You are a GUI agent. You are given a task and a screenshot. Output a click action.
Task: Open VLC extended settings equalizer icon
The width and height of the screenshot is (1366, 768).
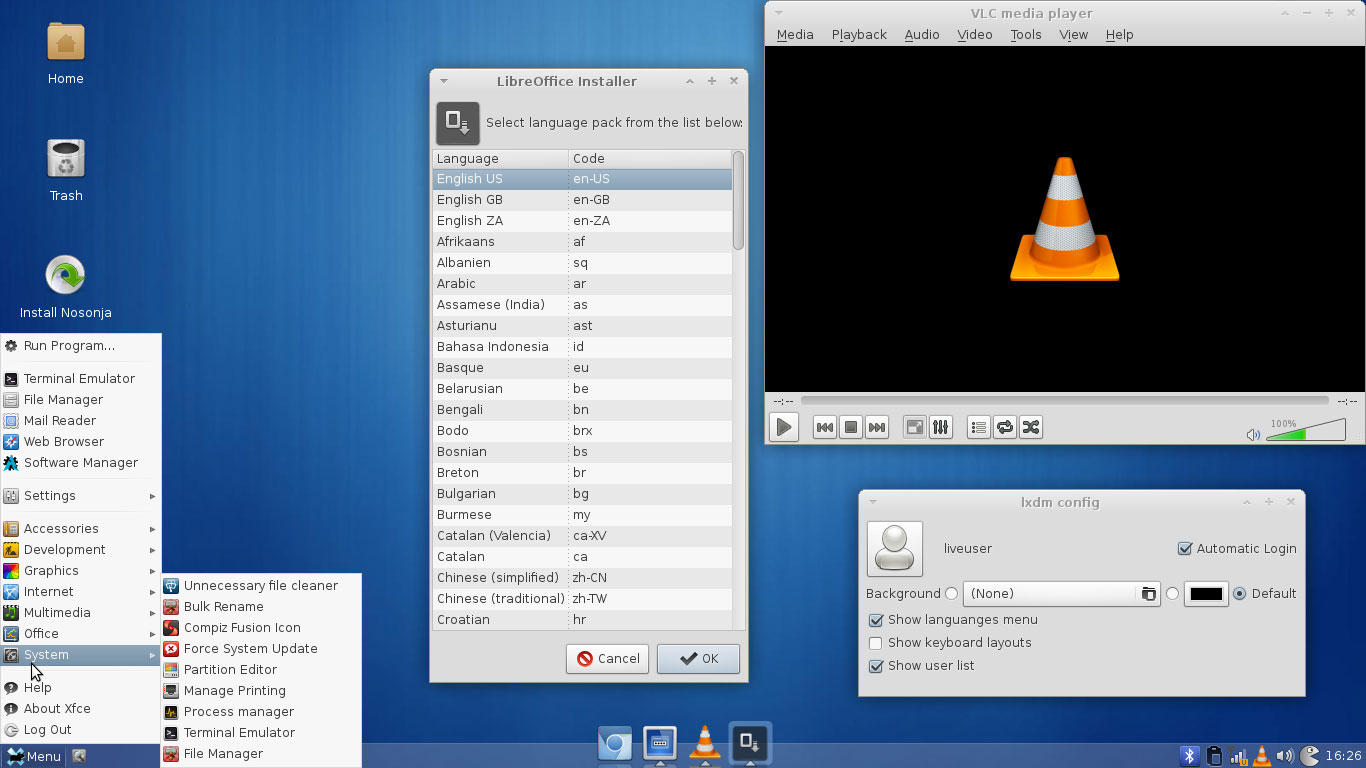[x=940, y=428]
